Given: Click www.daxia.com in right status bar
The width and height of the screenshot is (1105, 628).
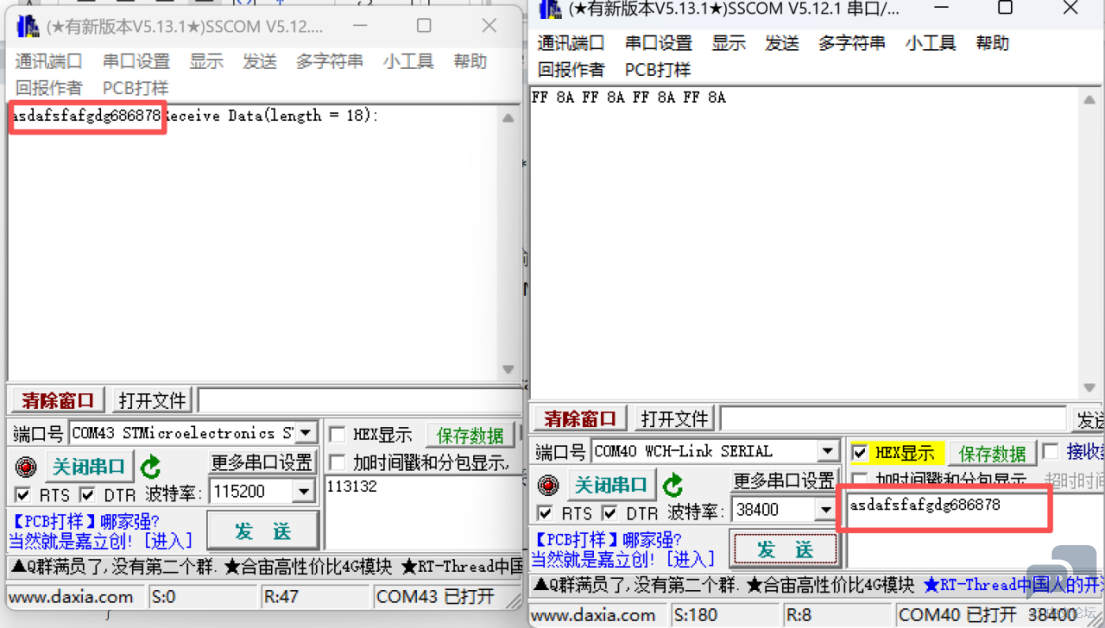Looking at the screenshot, I should click(x=593, y=615).
